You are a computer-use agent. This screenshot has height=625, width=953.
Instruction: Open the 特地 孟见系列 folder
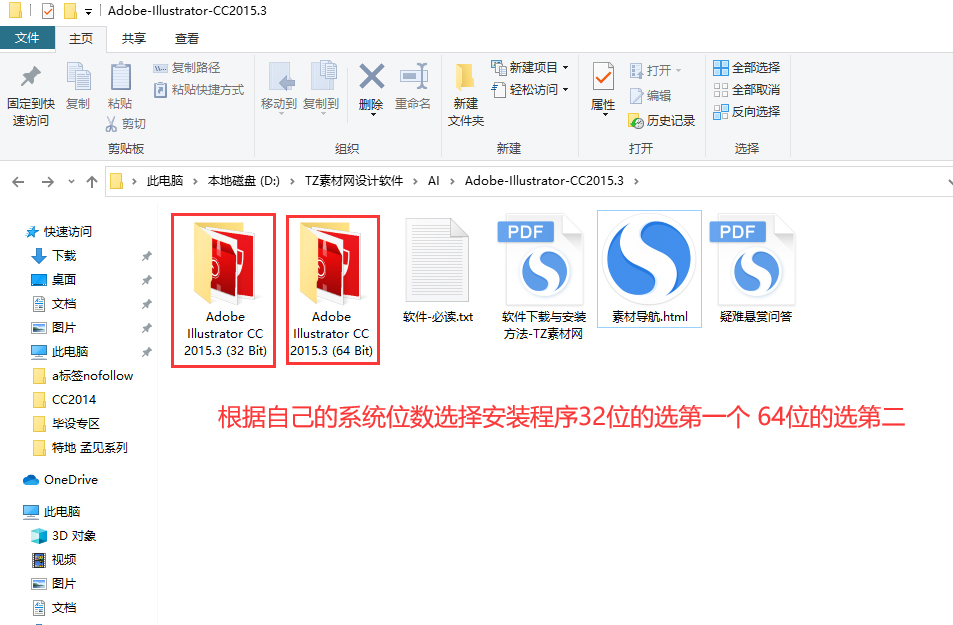coord(80,448)
